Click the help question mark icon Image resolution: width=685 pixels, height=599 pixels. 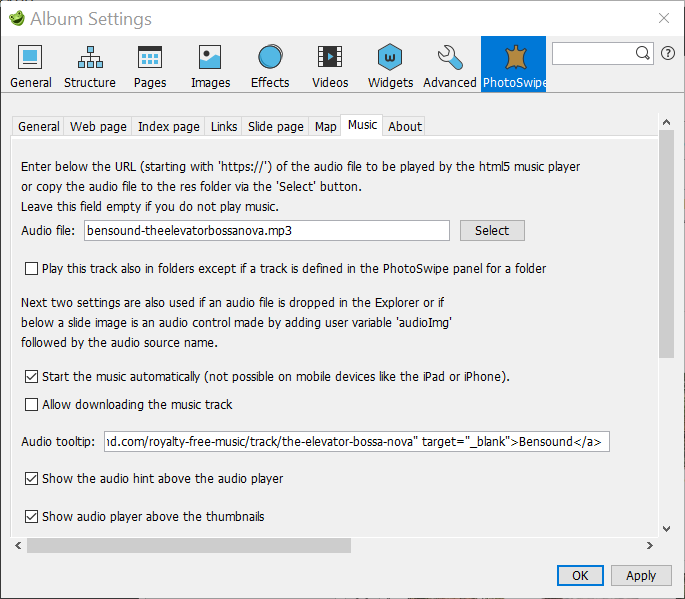[668, 53]
